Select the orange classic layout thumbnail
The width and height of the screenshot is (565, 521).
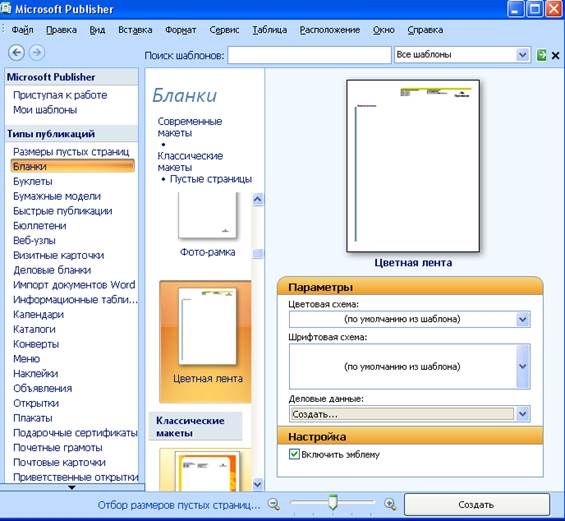click(207, 470)
